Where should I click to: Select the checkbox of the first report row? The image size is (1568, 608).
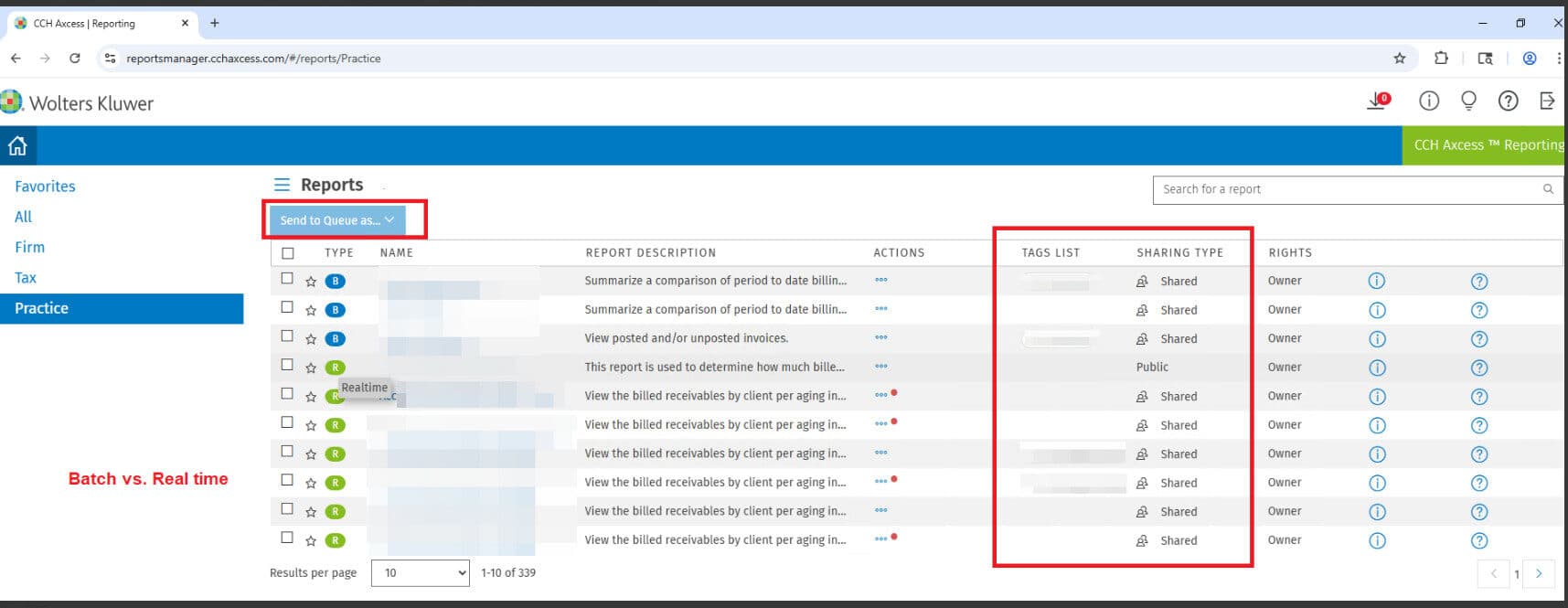coord(287,279)
